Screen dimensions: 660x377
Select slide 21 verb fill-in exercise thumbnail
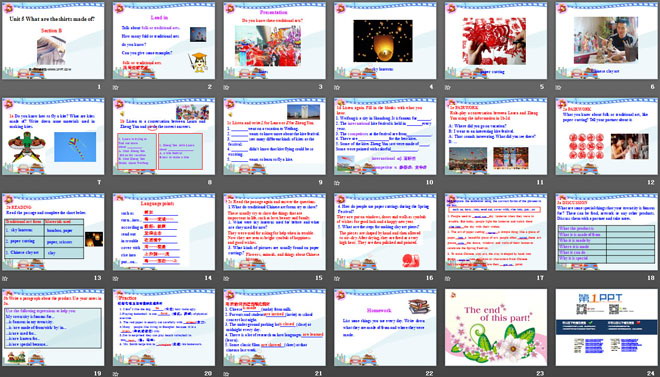[274, 327]
